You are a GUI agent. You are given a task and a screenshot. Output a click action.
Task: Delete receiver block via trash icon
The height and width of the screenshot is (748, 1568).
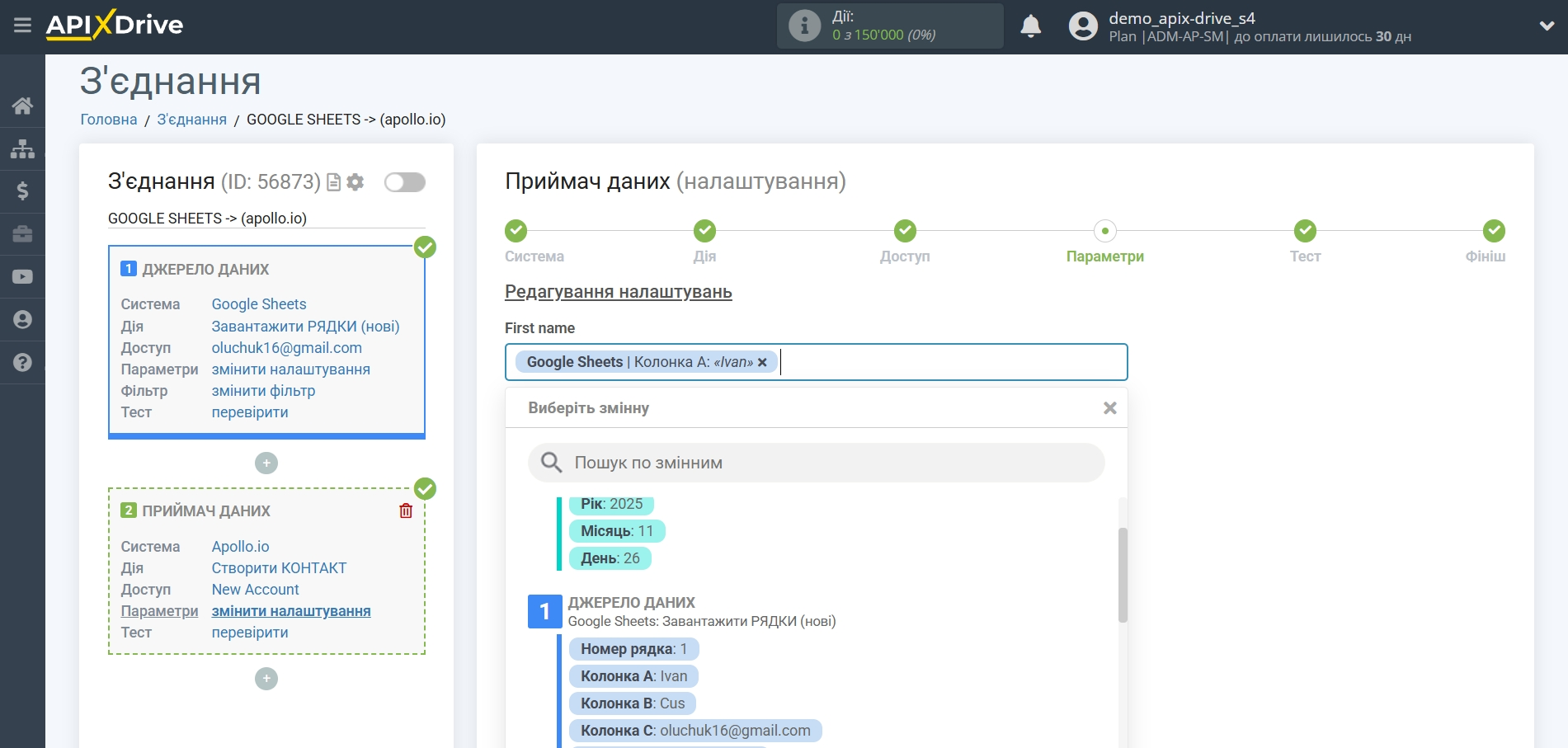point(405,510)
